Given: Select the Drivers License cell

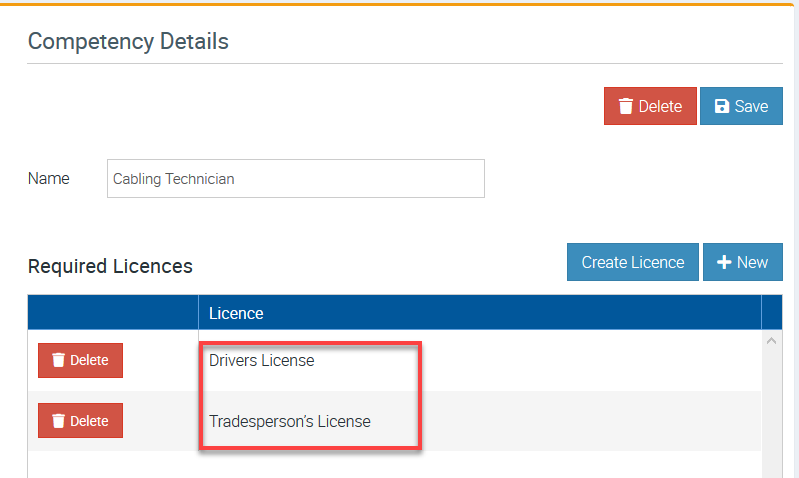Looking at the screenshot, I should pos(262,360).
